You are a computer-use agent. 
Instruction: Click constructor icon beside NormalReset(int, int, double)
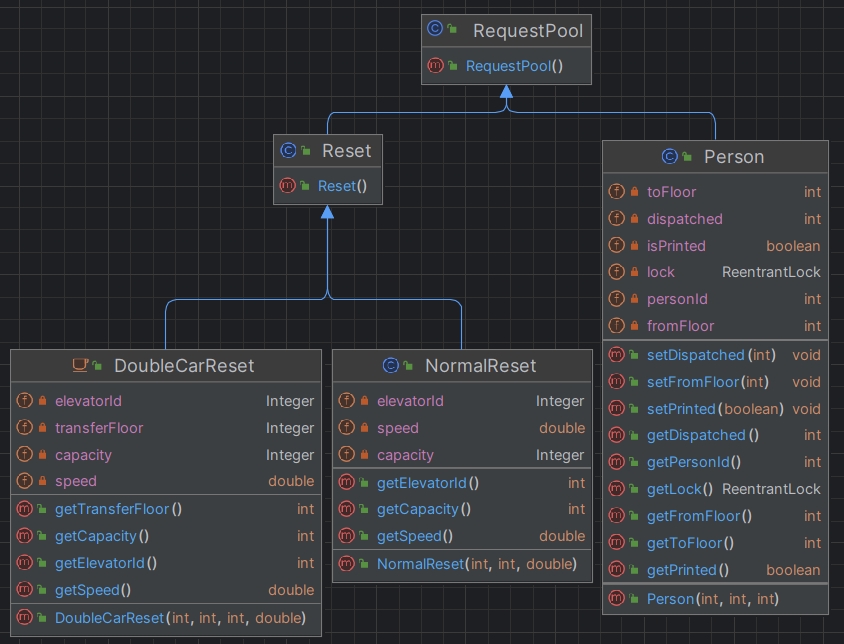tap(346, 564)
